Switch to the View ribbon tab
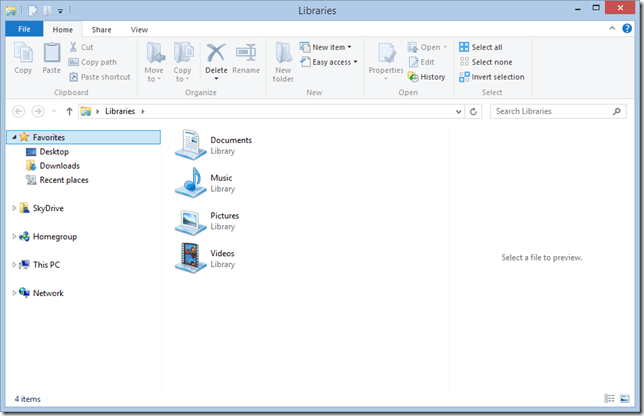Image resolution: width=644 pixels, height=416 pixels. coord(139,30)
